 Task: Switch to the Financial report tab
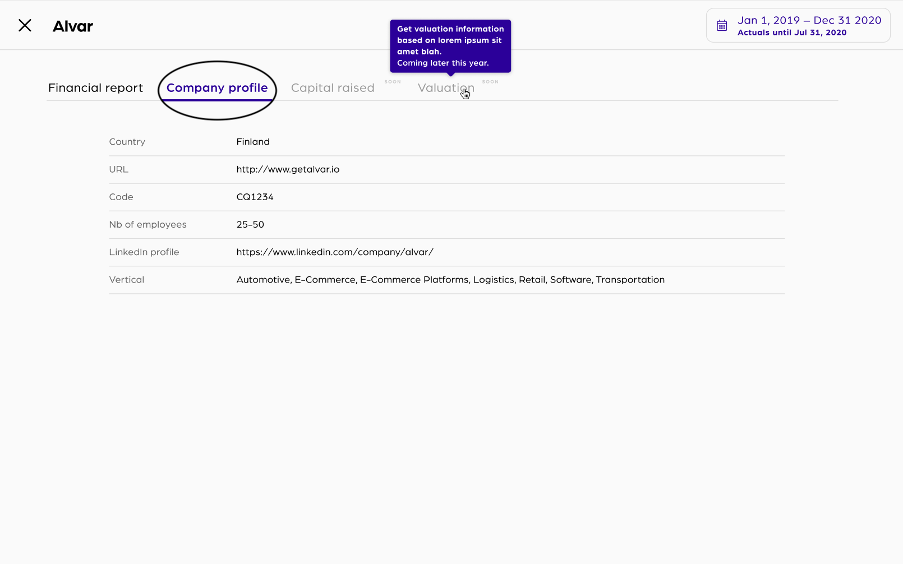pos(95,88)
